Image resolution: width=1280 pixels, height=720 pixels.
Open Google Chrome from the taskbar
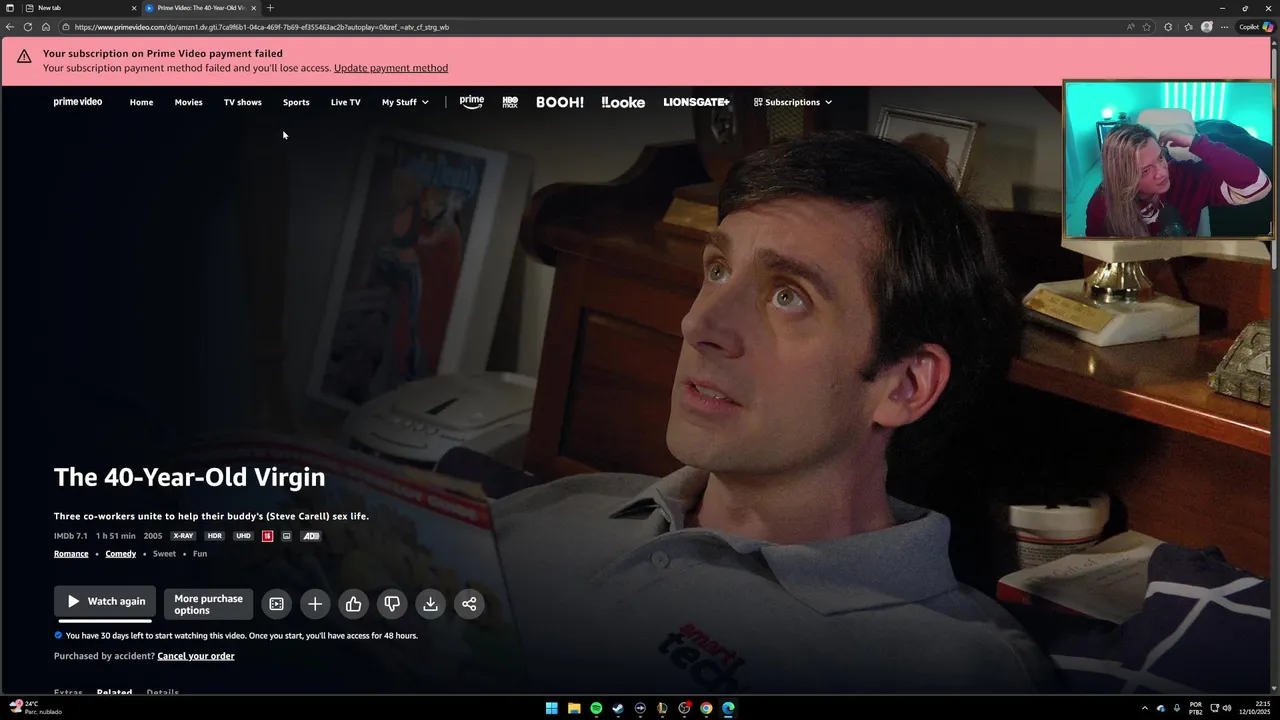706,708
